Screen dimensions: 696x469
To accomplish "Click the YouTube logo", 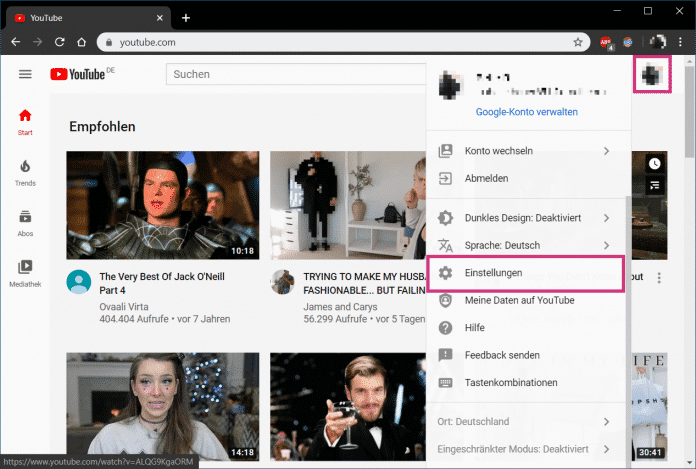I will pos(78,74).
